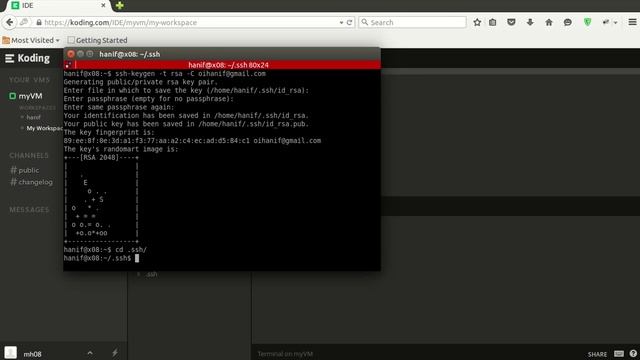The height and width of the screenshot is (360, 640).
Task: Click the browser back arrow button
Action: [9, 22]
